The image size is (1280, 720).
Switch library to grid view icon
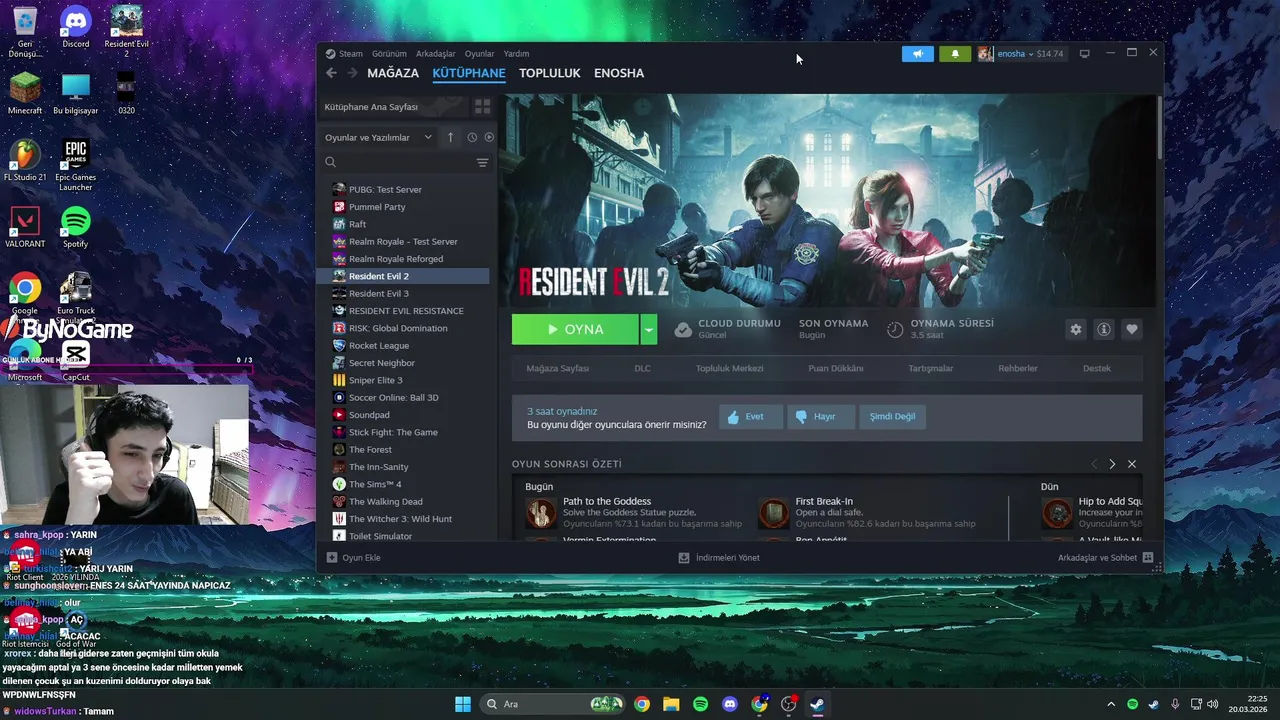[x=482, y=107]
